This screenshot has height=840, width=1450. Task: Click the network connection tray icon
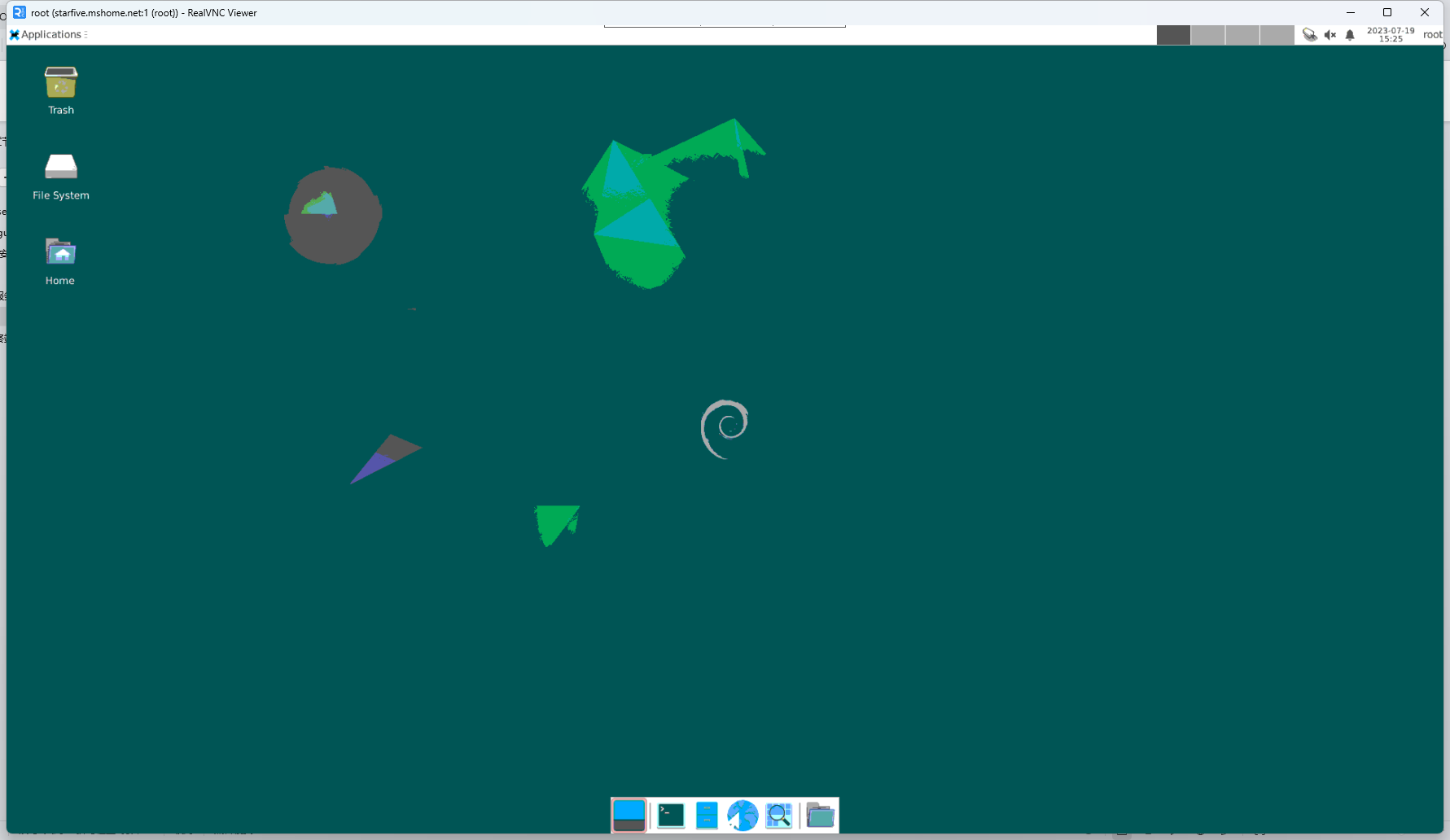click(x=1310, y=34)
